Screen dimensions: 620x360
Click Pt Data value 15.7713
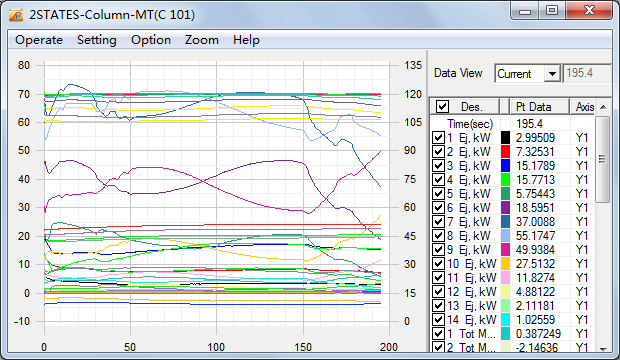click(535, 180)
